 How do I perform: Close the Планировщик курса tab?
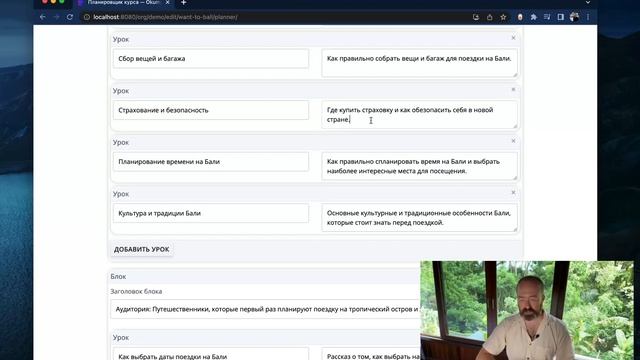(x=167, y=2)
